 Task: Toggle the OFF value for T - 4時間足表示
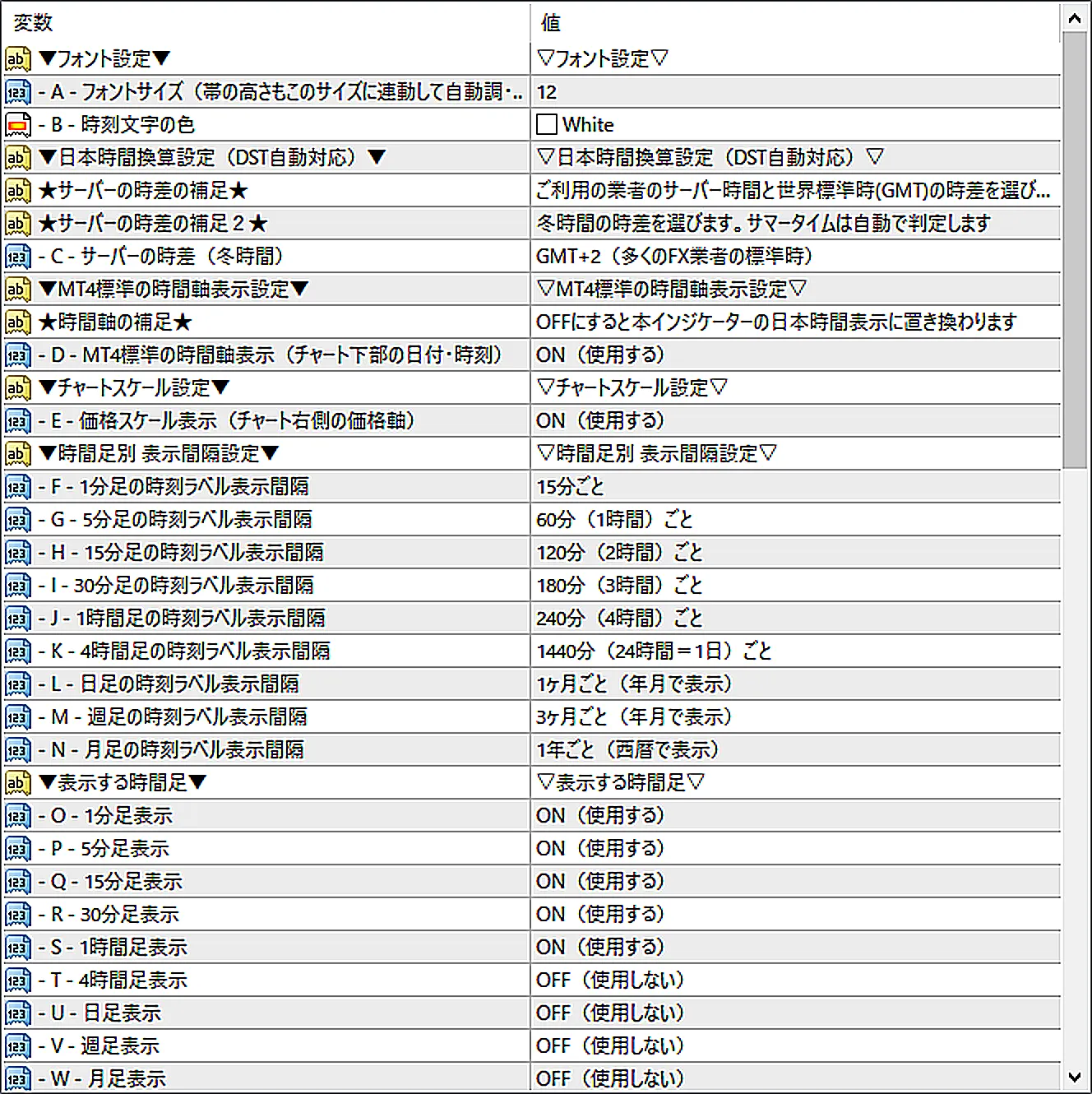tap(795, 980)
